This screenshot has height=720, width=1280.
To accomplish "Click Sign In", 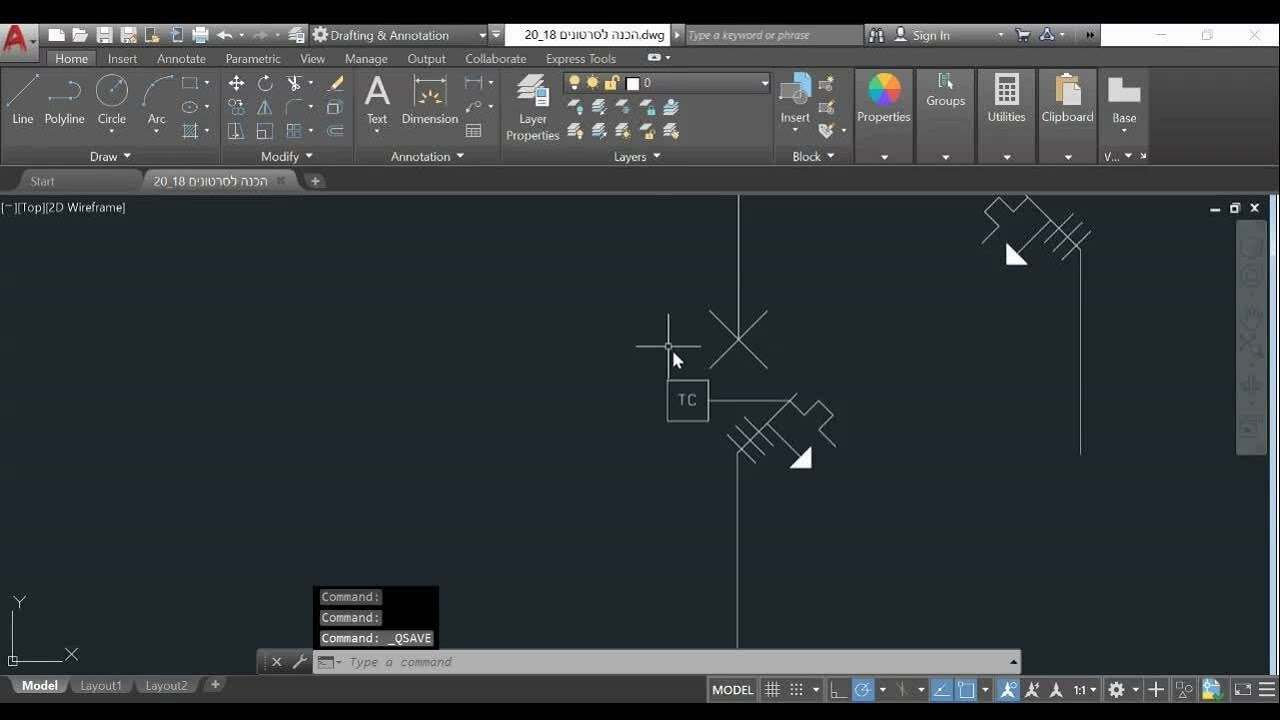I will [931, 35].
